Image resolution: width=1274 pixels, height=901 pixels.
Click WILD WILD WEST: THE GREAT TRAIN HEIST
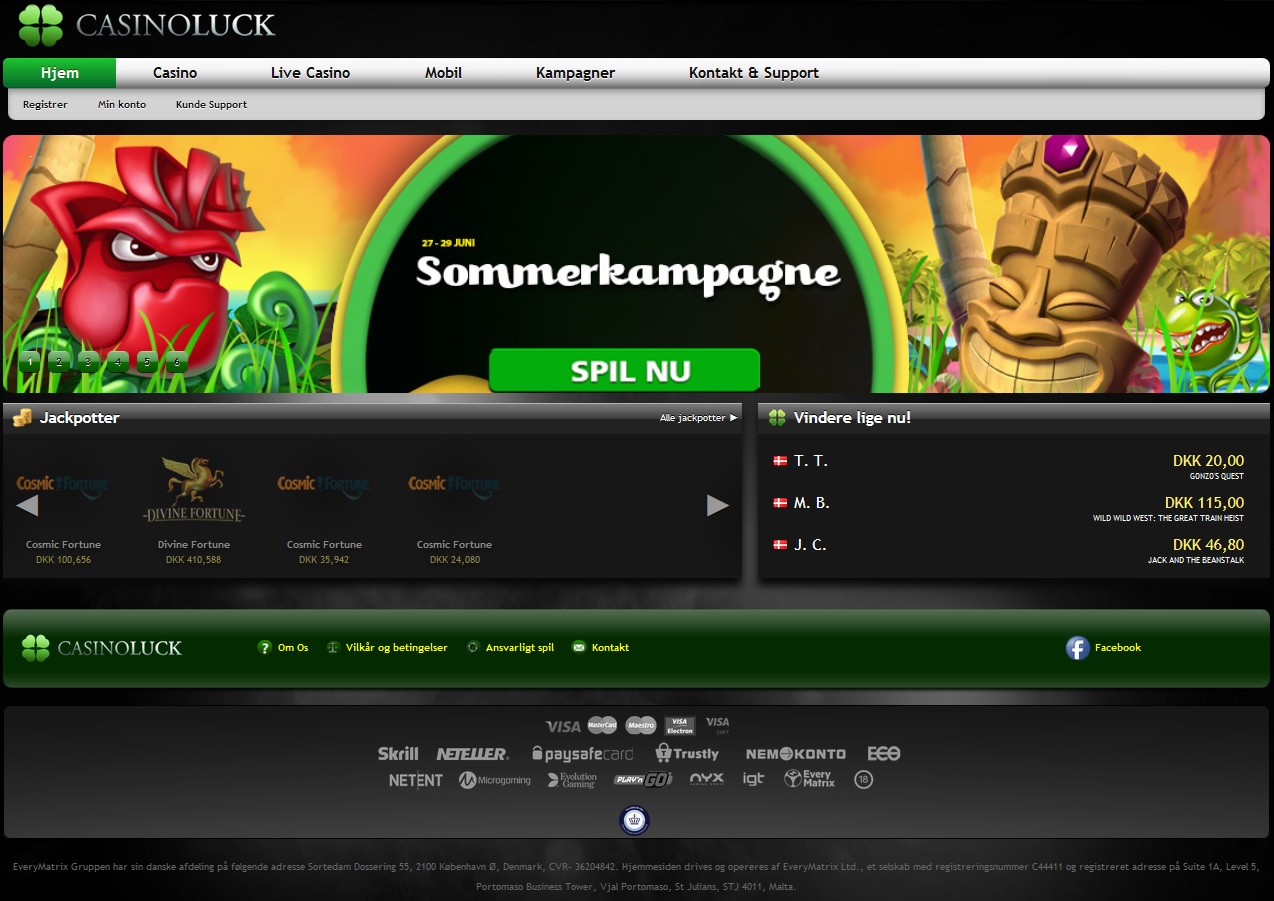click(1169, 519)
